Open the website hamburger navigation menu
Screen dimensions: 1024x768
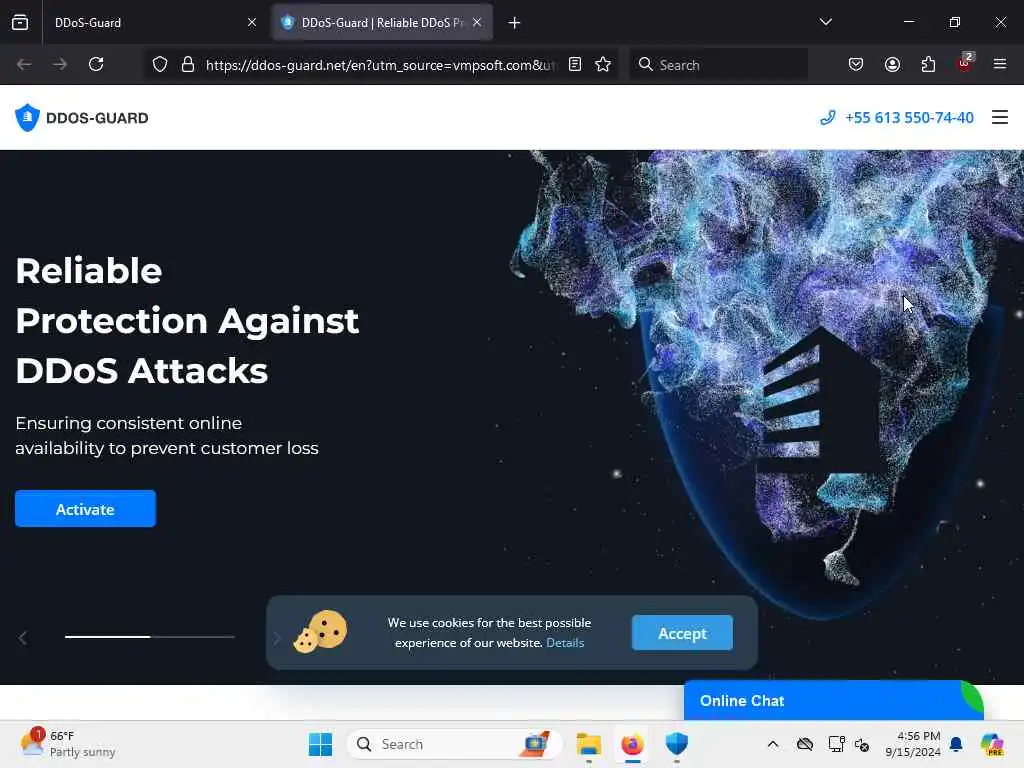(x=1000, y=118)
